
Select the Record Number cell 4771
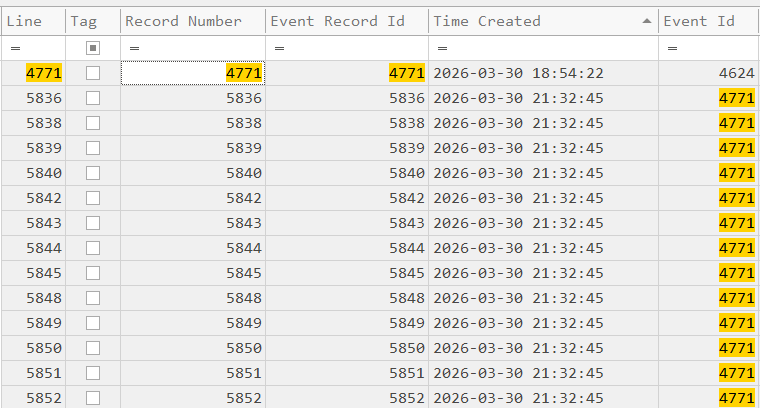pos(193,73)
